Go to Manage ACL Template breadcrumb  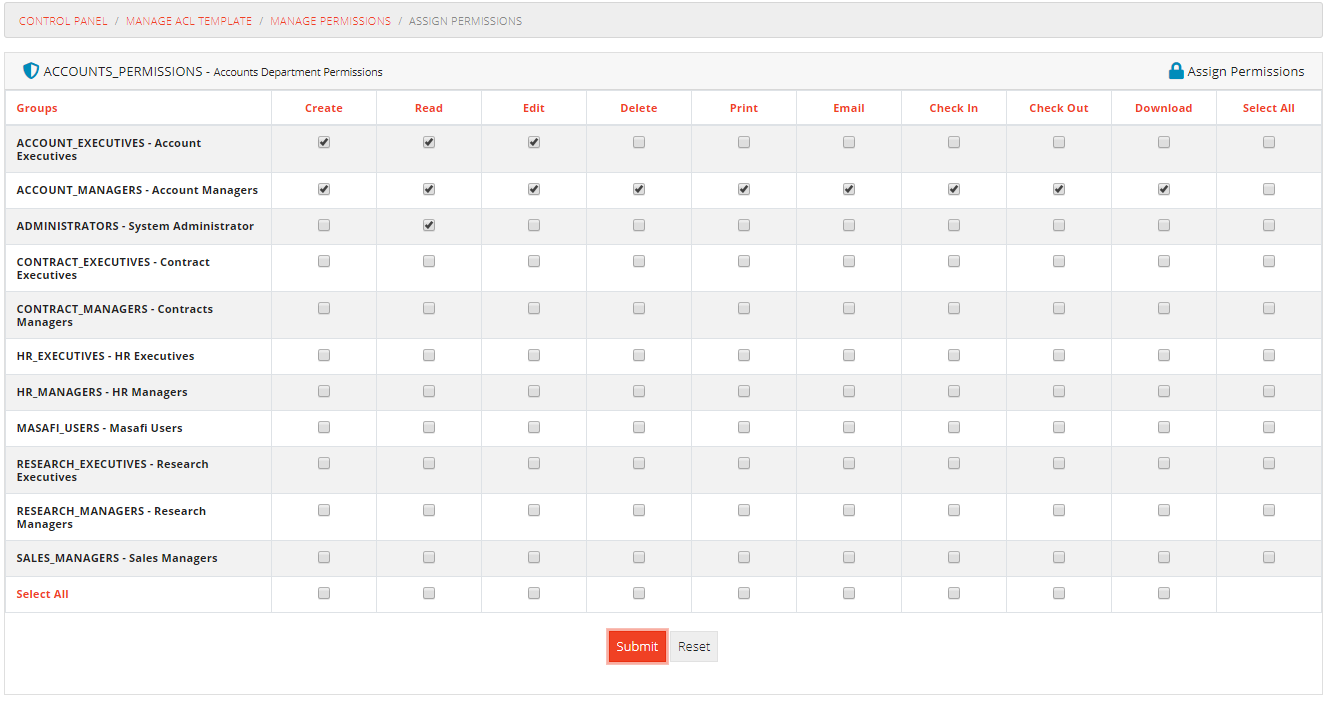(189, 21)
